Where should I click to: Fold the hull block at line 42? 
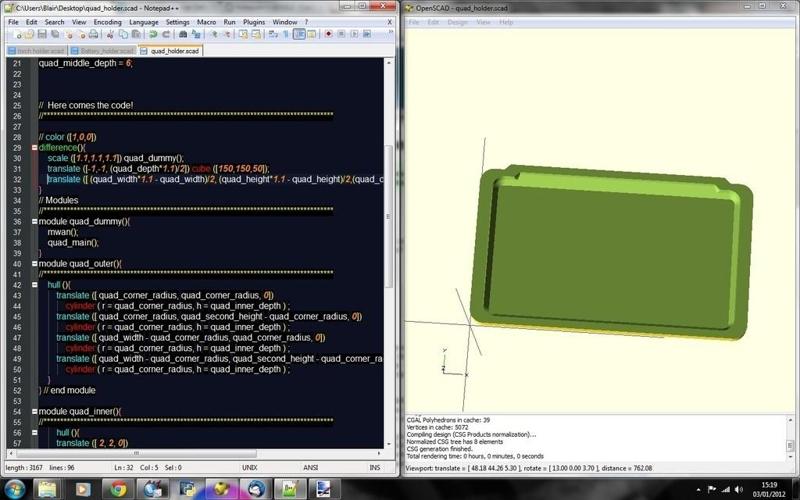point(34,285)
